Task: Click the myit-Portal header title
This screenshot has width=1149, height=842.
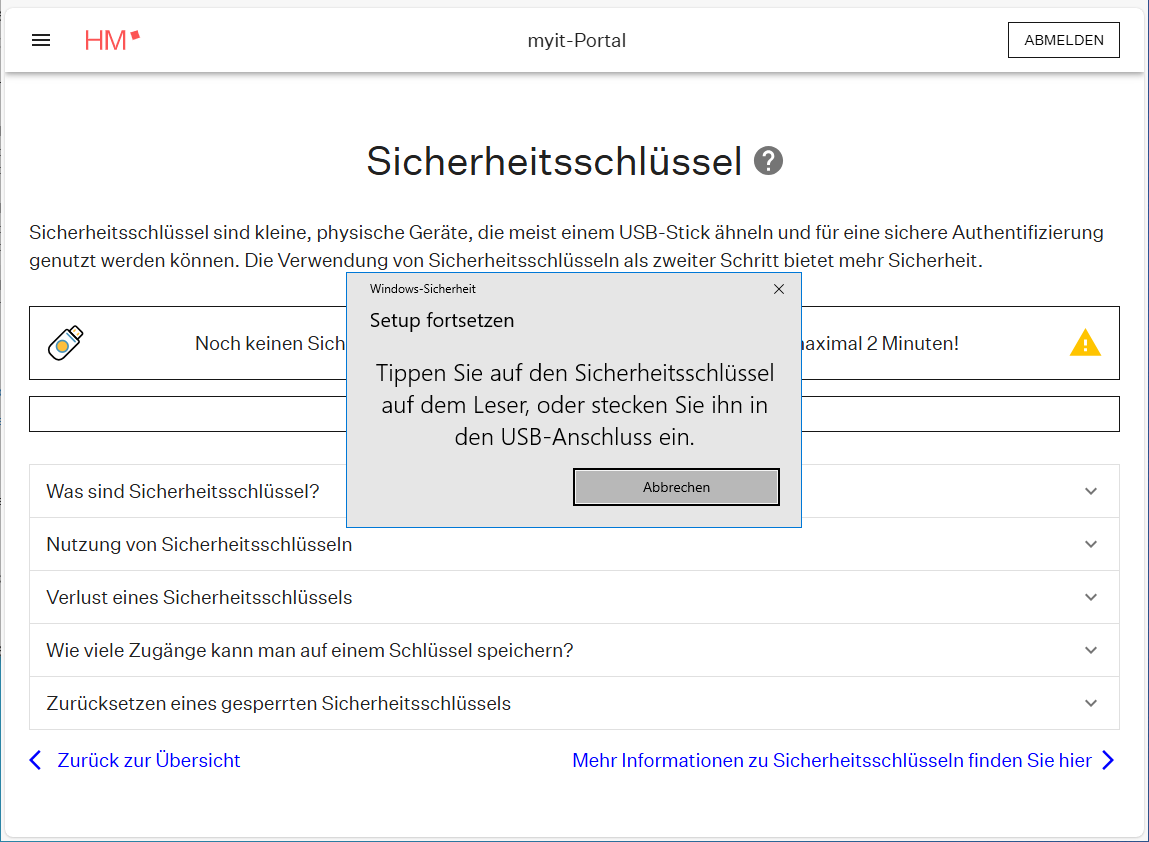Action: (576, 40)
